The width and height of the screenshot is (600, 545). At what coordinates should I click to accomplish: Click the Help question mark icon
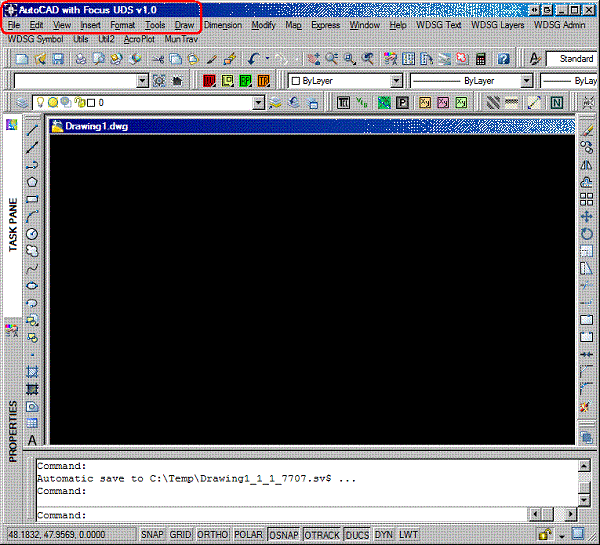coord(504,59)
